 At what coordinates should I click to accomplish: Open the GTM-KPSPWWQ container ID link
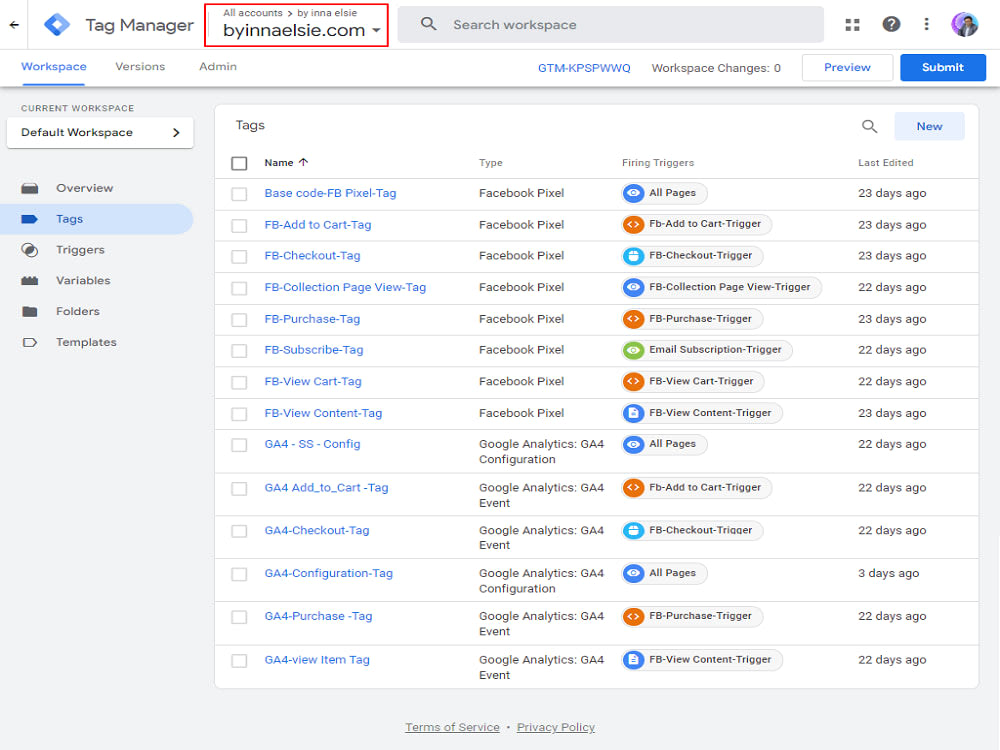[584, 68]
